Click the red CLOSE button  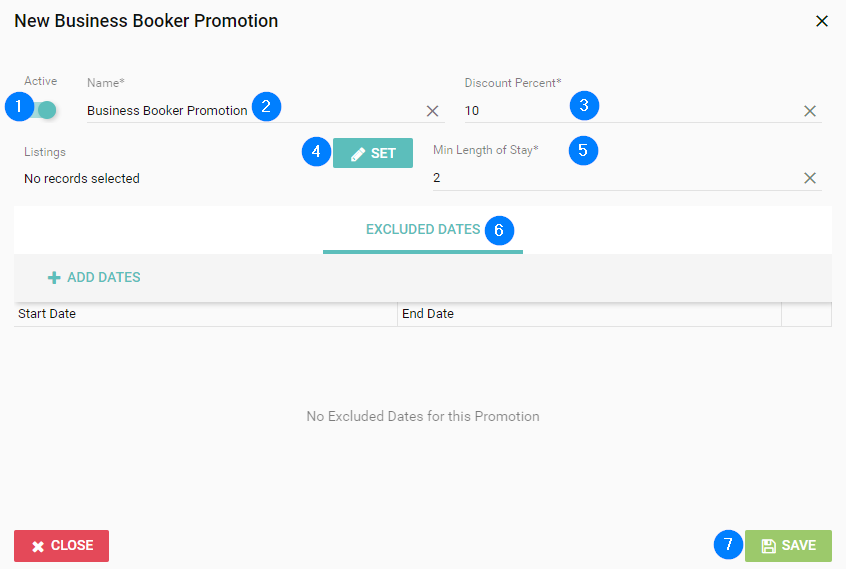tap(62, 546)
